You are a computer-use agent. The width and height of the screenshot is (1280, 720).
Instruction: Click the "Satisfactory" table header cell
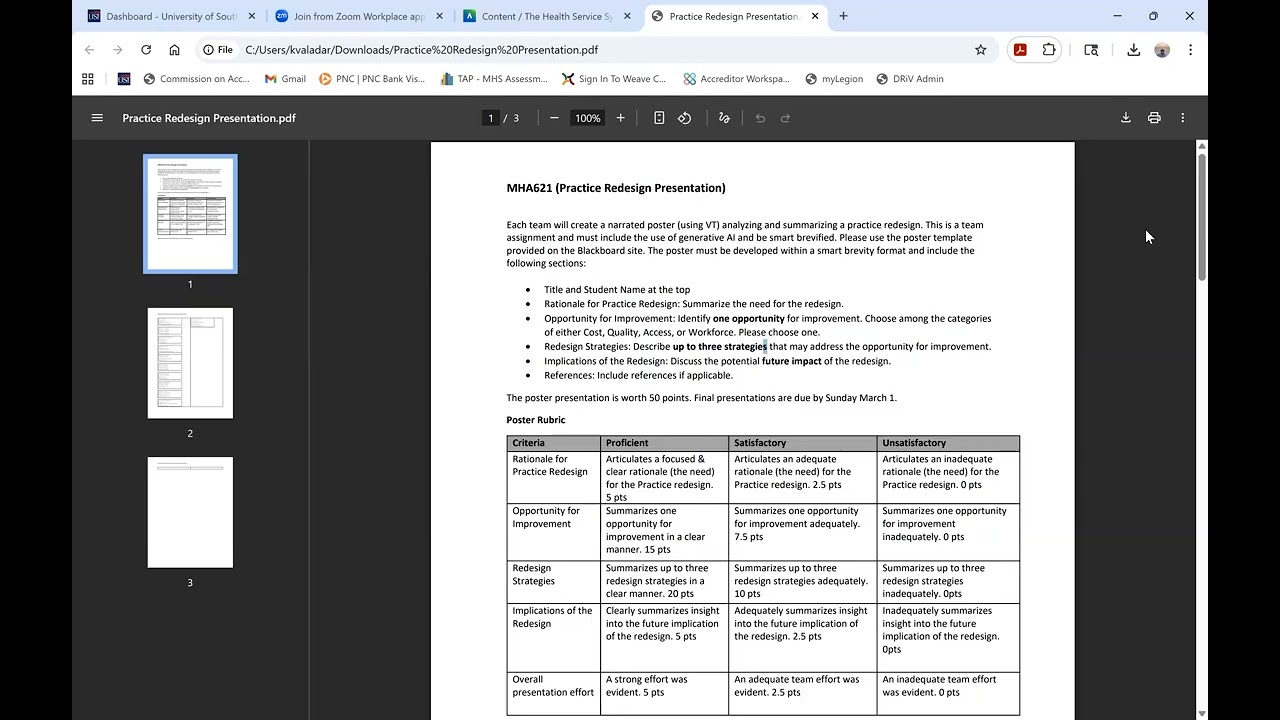[x=802, y=443]
